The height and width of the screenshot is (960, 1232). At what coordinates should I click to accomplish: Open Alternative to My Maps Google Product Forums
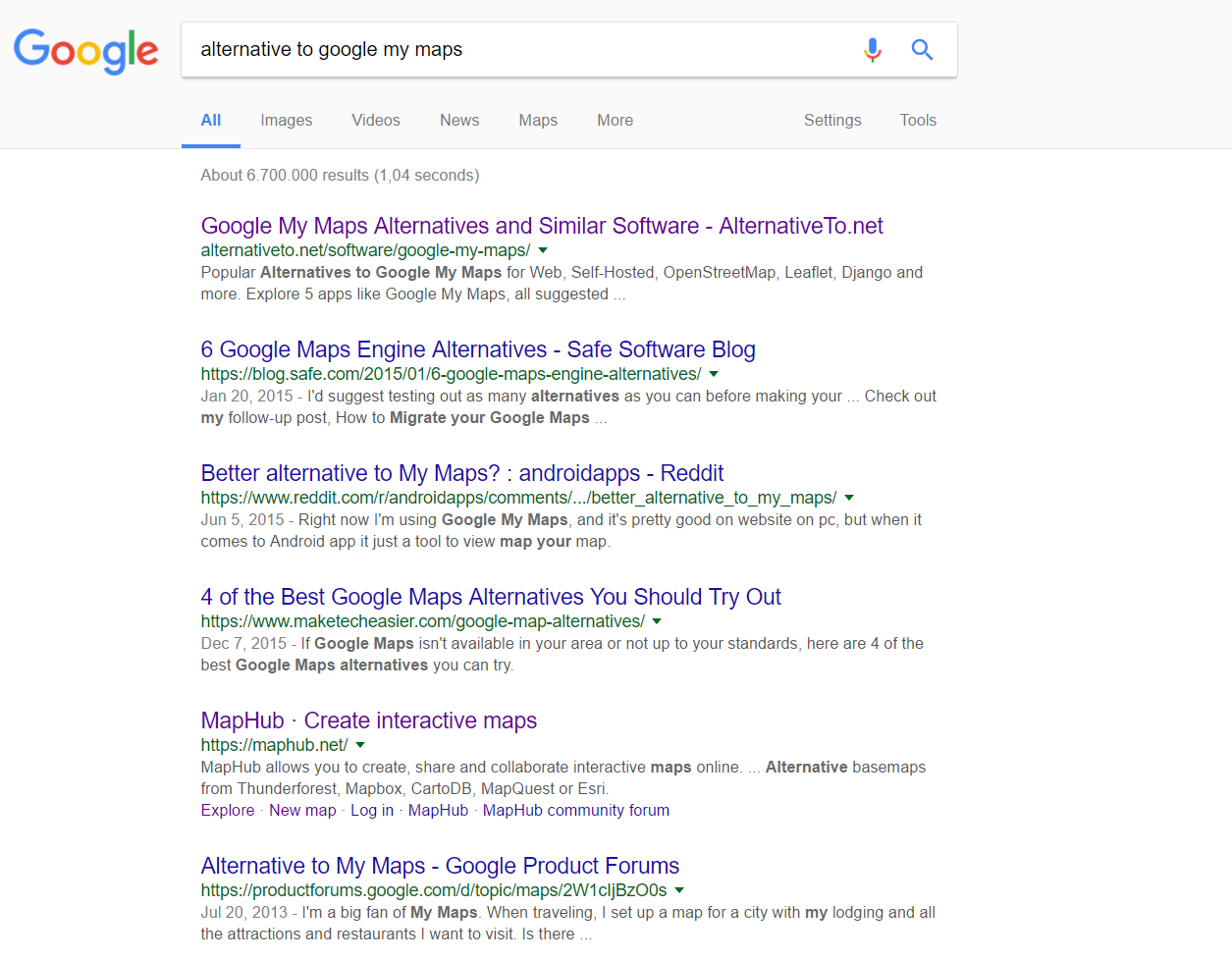pos(440,866)
